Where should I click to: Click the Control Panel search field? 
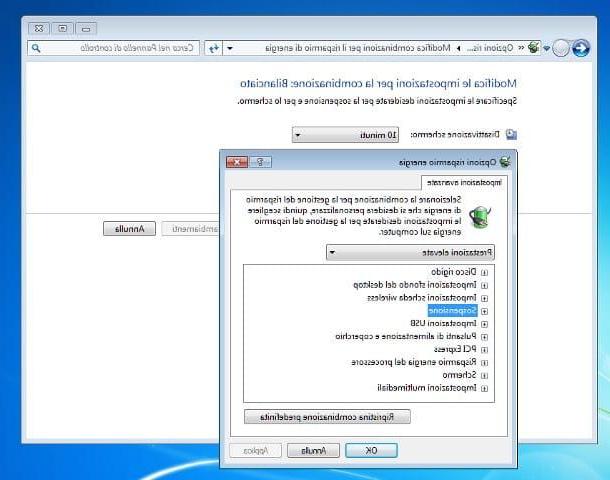tap(113, 48)
